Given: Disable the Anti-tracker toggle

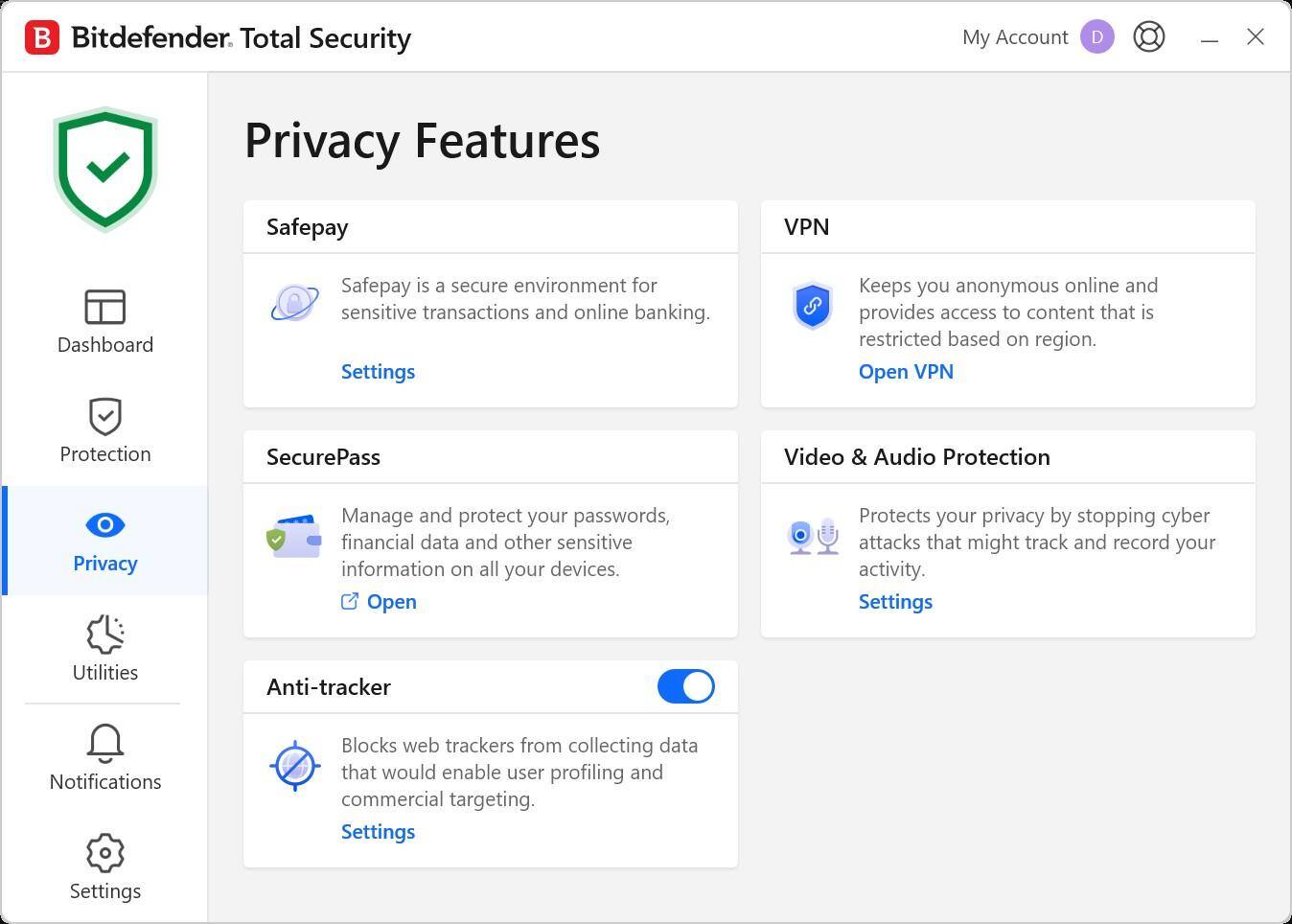Looking at the screenshot, I should (x=685, y=686).
